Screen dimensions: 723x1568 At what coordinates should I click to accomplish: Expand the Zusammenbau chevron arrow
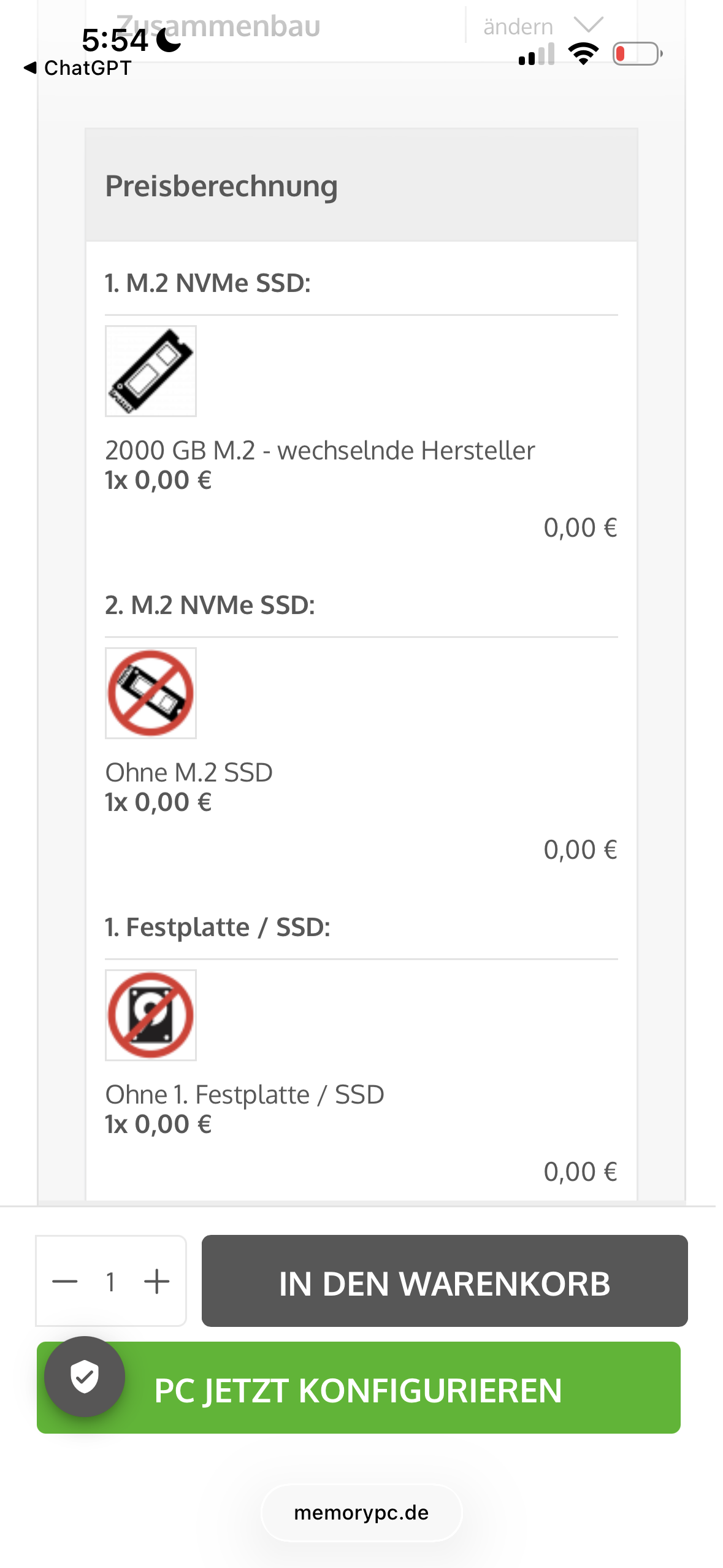(589, 25)
